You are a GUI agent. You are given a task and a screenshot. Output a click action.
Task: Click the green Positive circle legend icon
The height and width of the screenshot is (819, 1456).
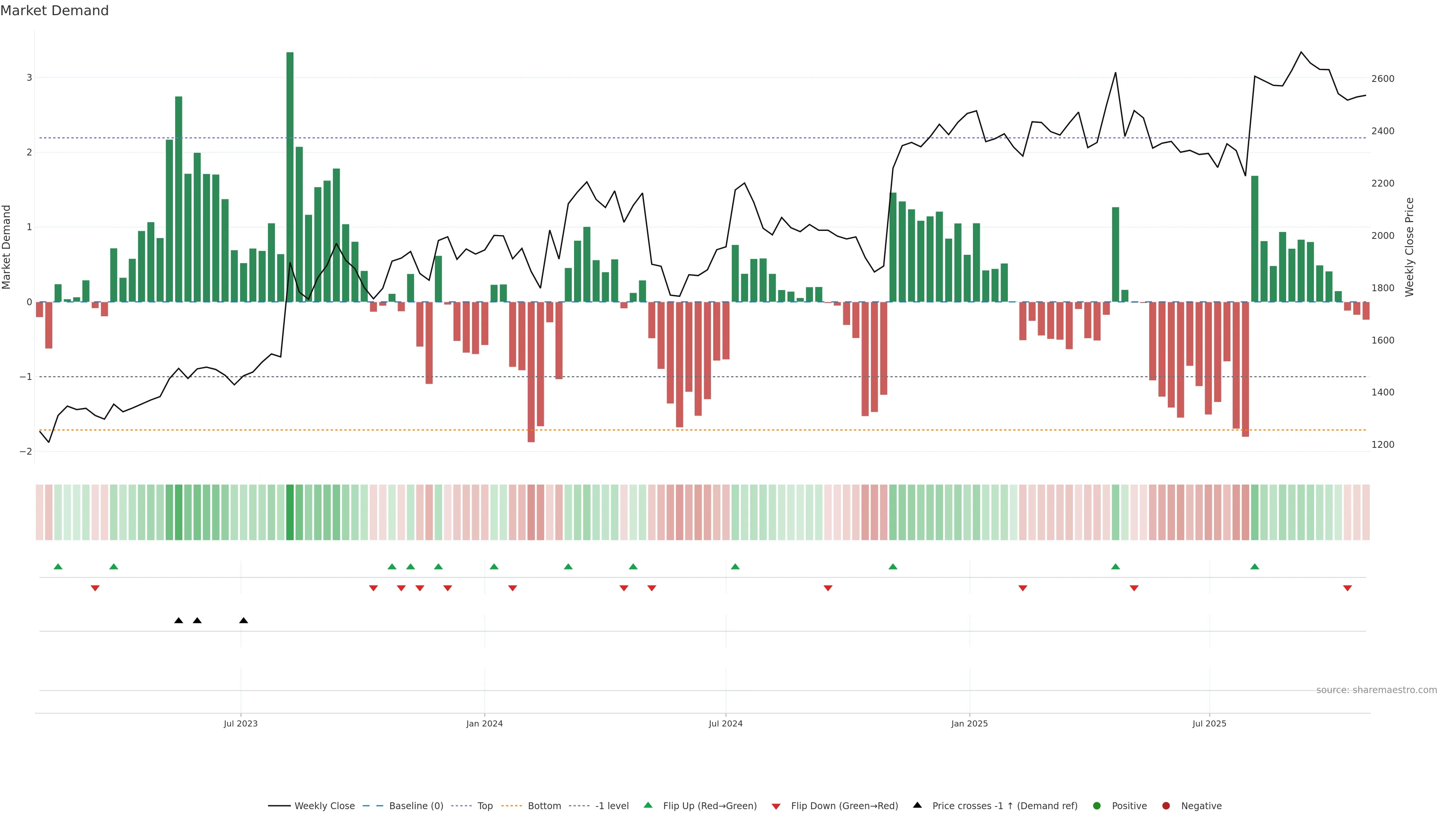1097,806
